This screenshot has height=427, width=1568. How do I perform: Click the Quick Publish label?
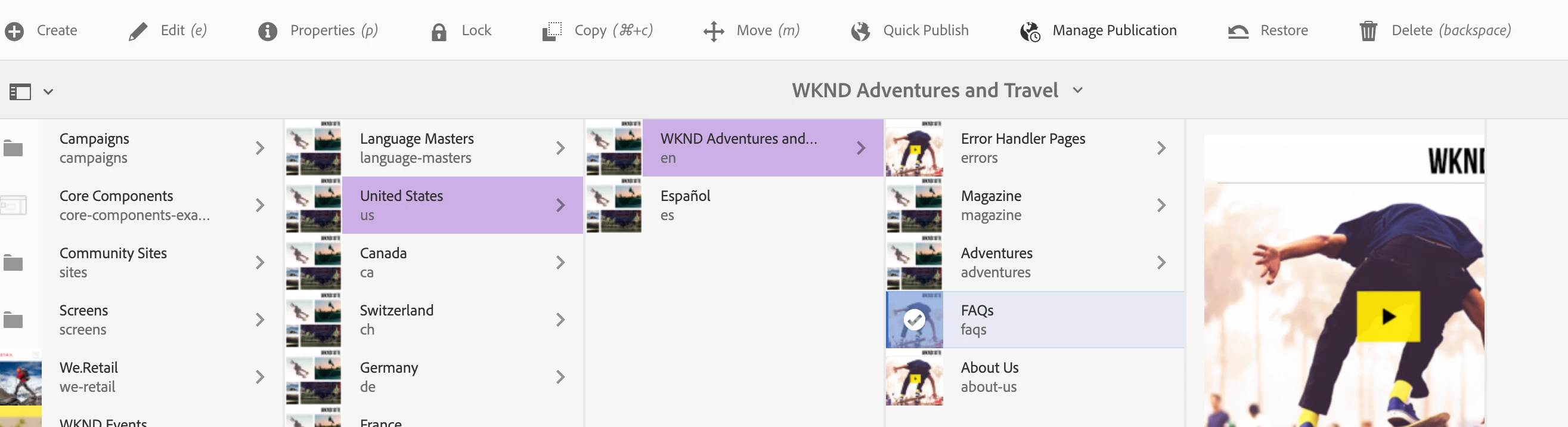[926, 30]
